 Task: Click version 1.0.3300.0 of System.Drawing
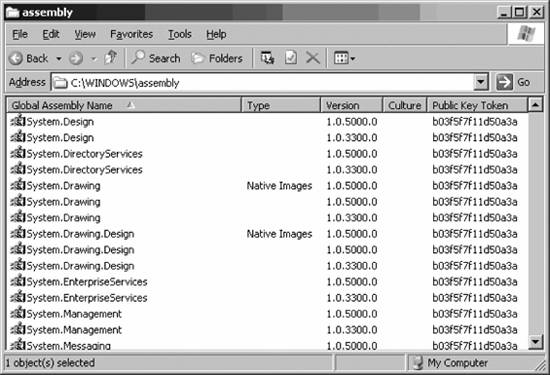[352, 218]
